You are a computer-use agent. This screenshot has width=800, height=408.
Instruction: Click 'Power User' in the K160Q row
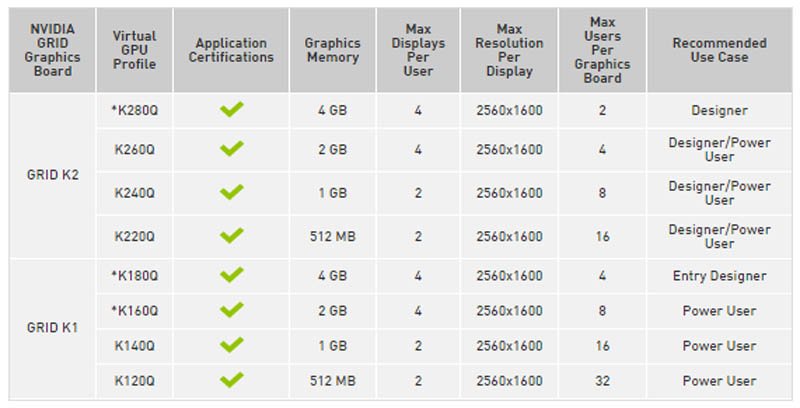[719, 311]
